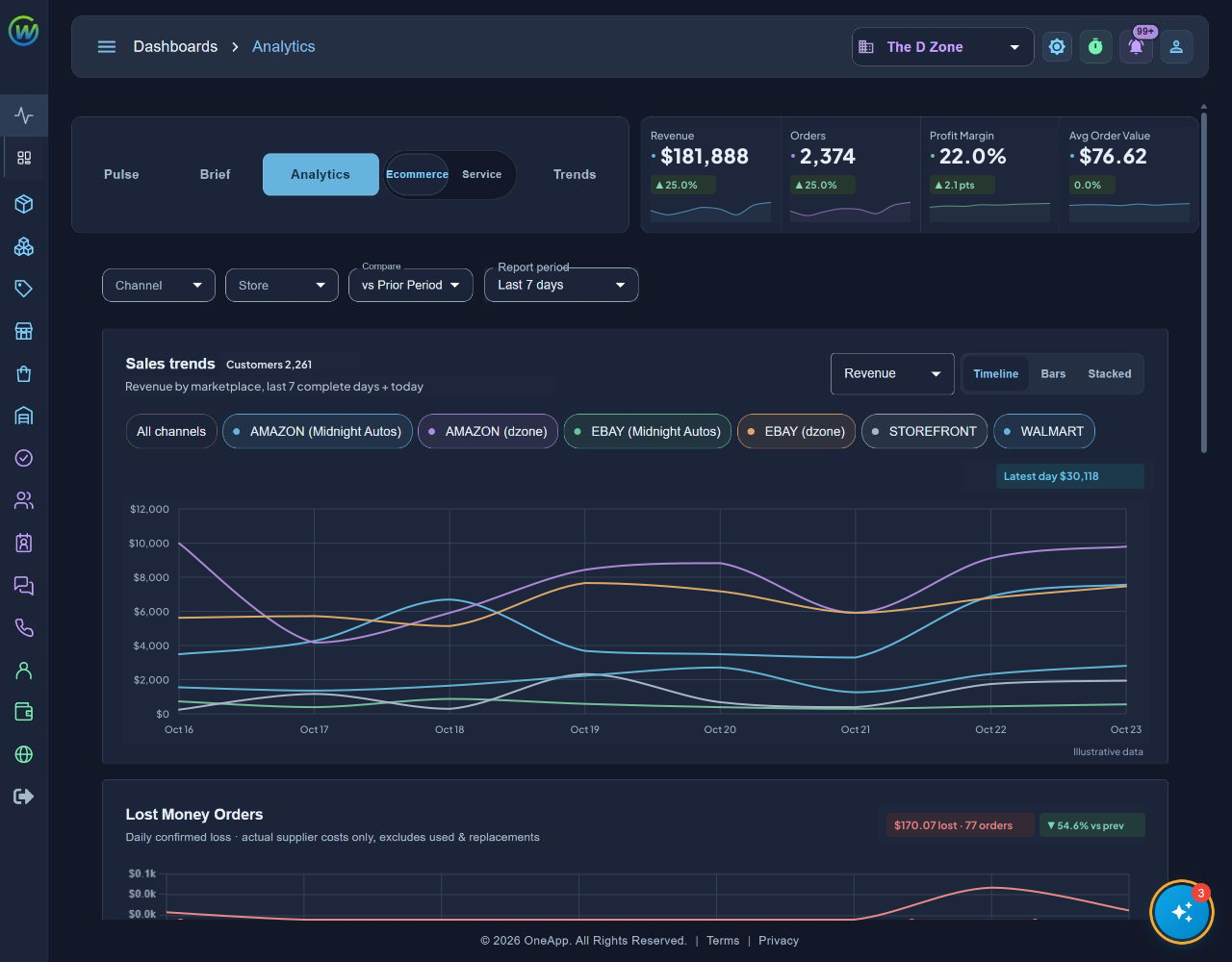This screenshot has height=962, width=1232.
Task: Click the Dashboards breadcrumb link
Action: (175, 46)
